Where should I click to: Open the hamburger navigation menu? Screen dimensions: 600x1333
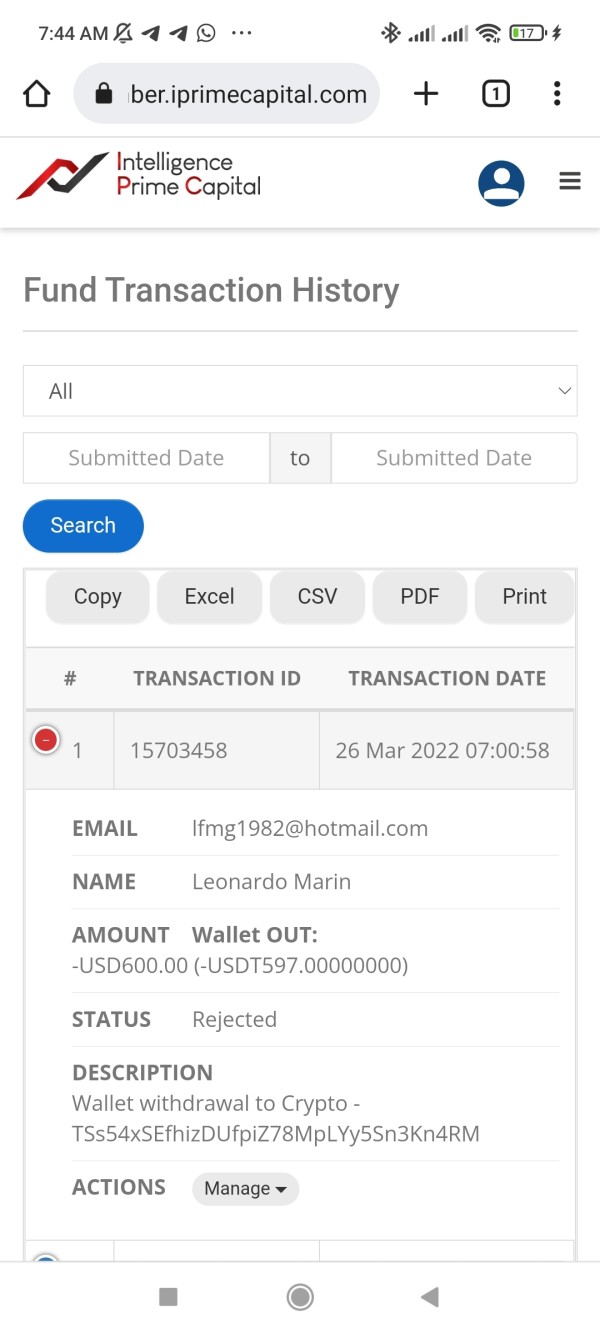click(x=570, y=181)
